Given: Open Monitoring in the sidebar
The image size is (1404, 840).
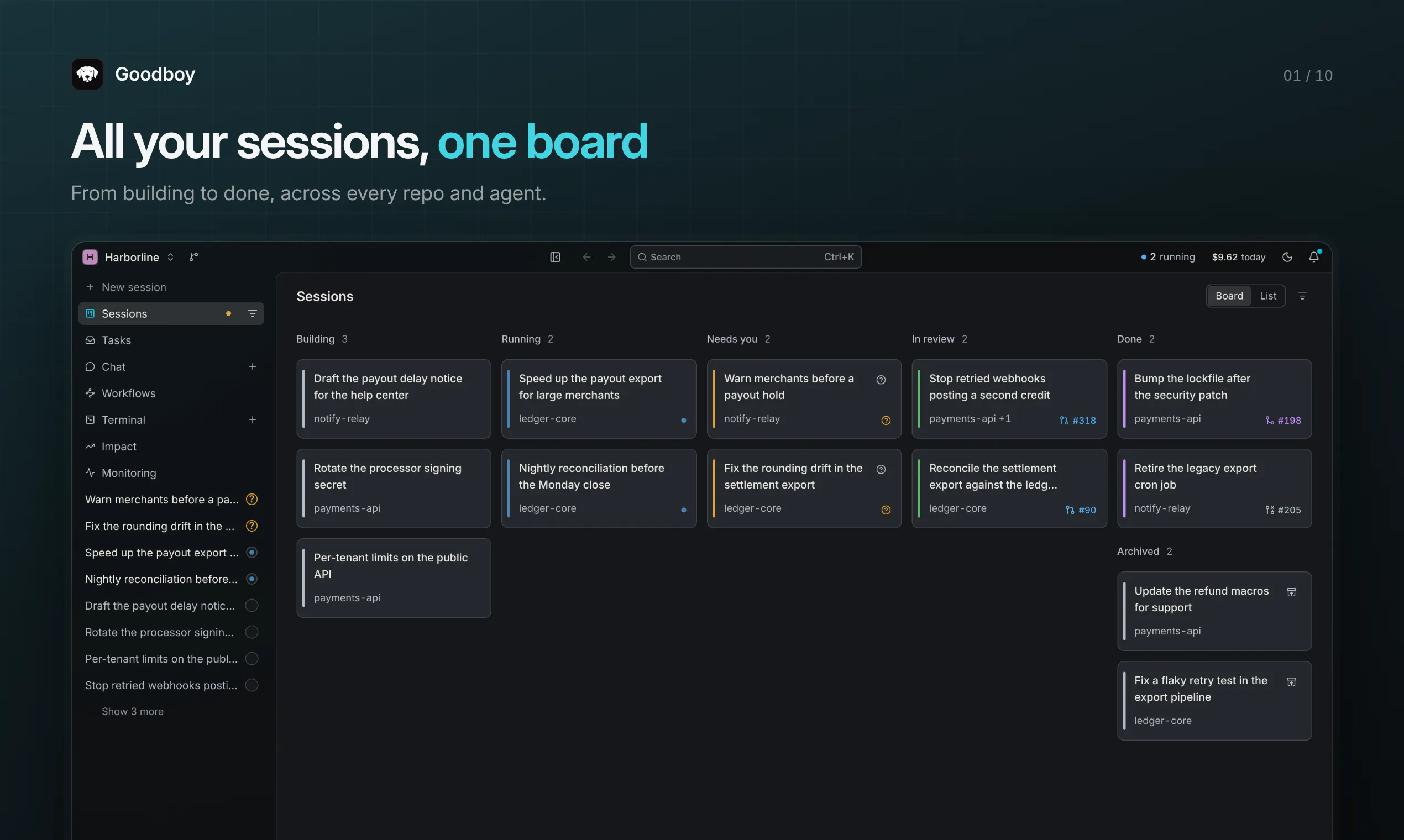Looking at the screenshot, I should [x=171, y=473].
